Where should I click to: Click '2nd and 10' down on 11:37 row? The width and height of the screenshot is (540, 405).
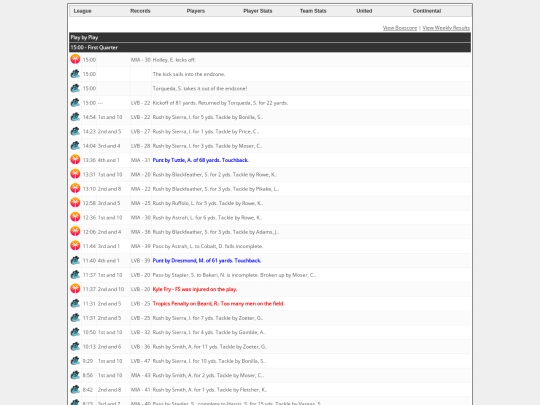click(111, 289)
